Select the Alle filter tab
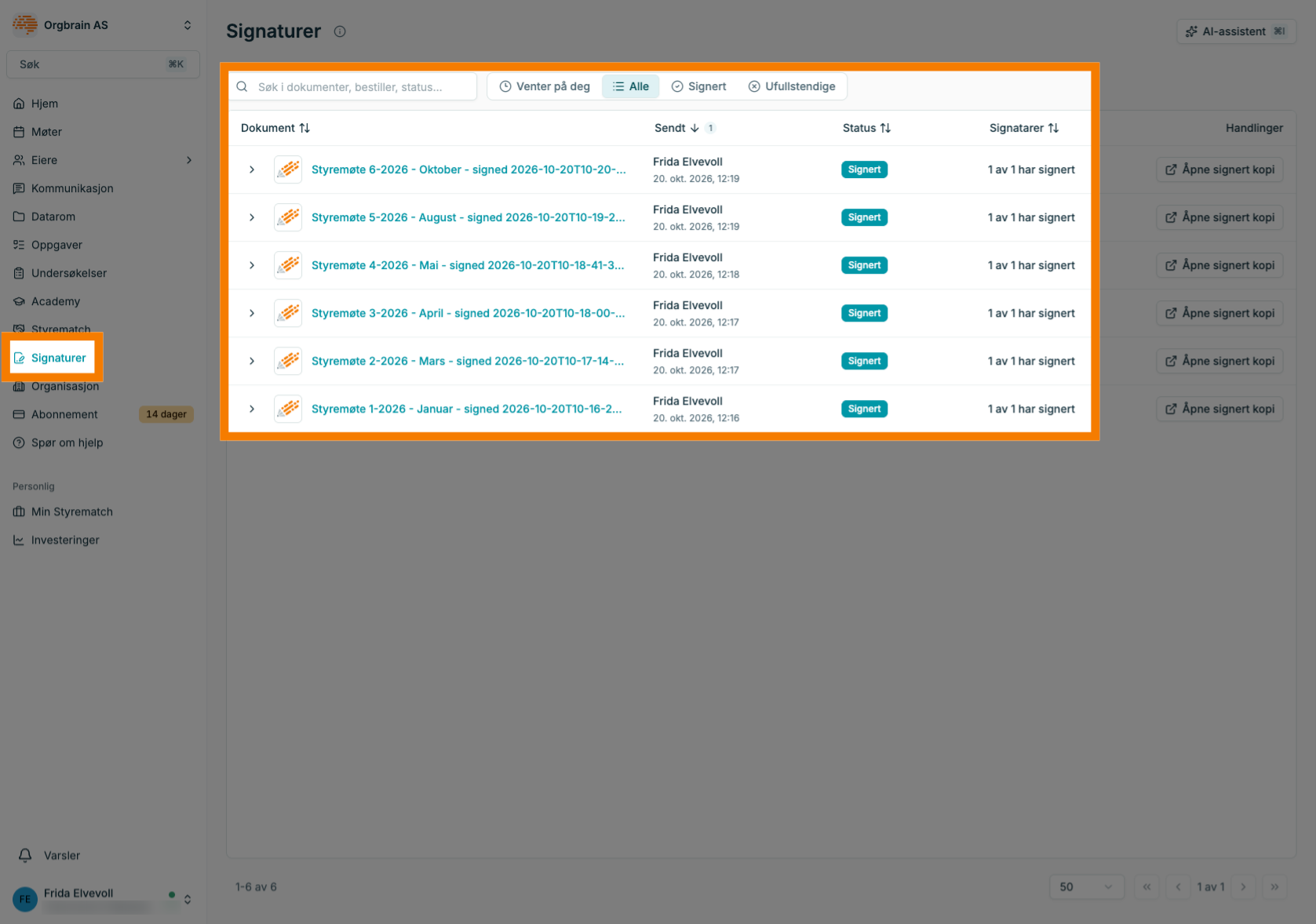Viewport: 1316px width, 924px height. pyautogui.click(x=631, y=86)
